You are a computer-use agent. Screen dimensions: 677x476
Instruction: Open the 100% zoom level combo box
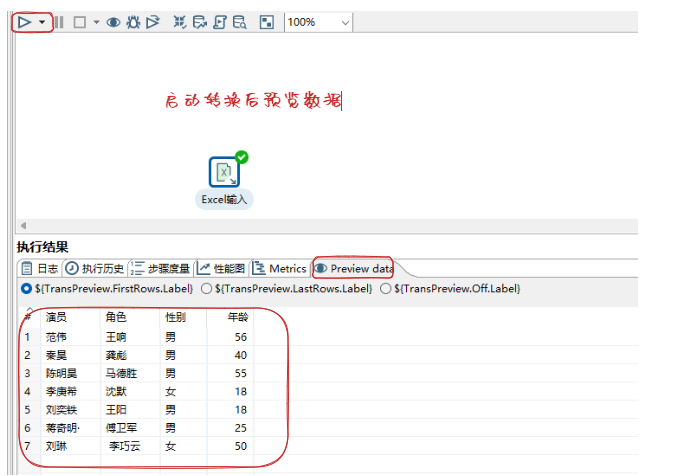click(319, 22)
